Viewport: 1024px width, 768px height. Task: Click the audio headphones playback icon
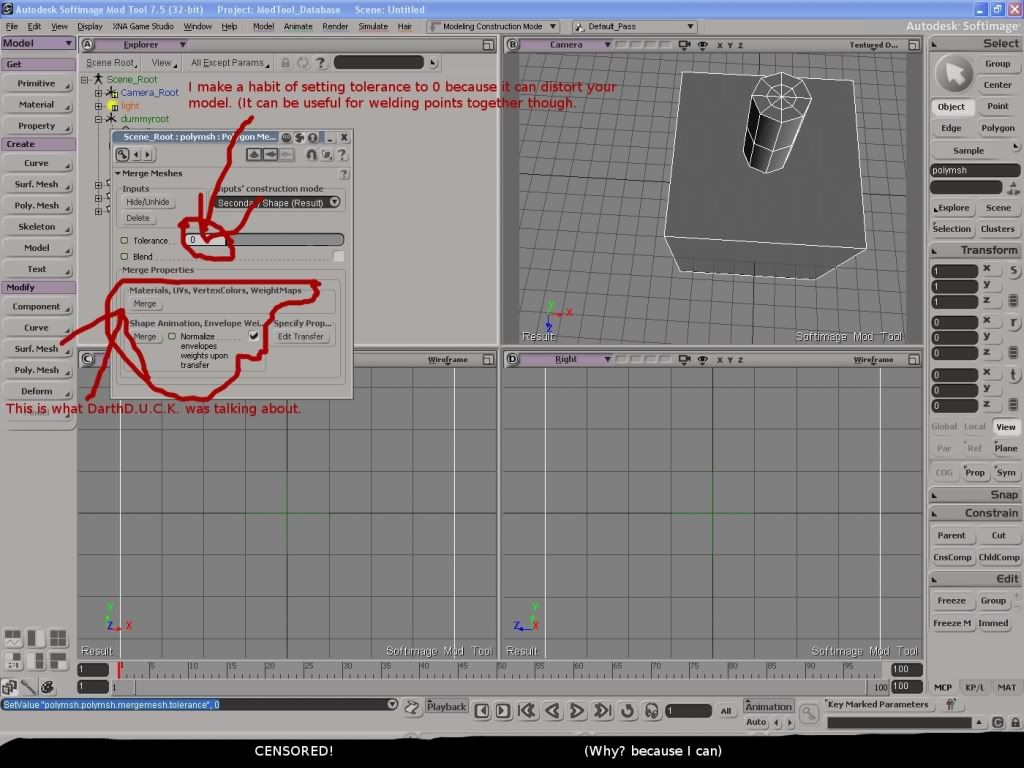coord(651,711)
